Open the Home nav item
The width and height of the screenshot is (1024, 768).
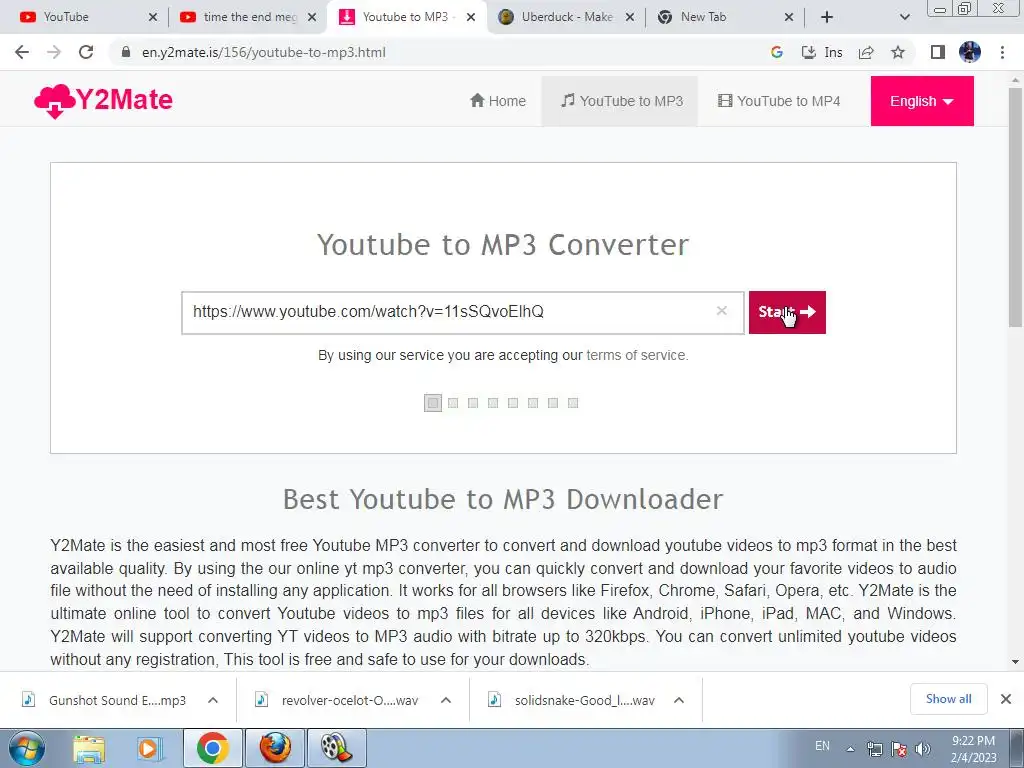point(498,101)
